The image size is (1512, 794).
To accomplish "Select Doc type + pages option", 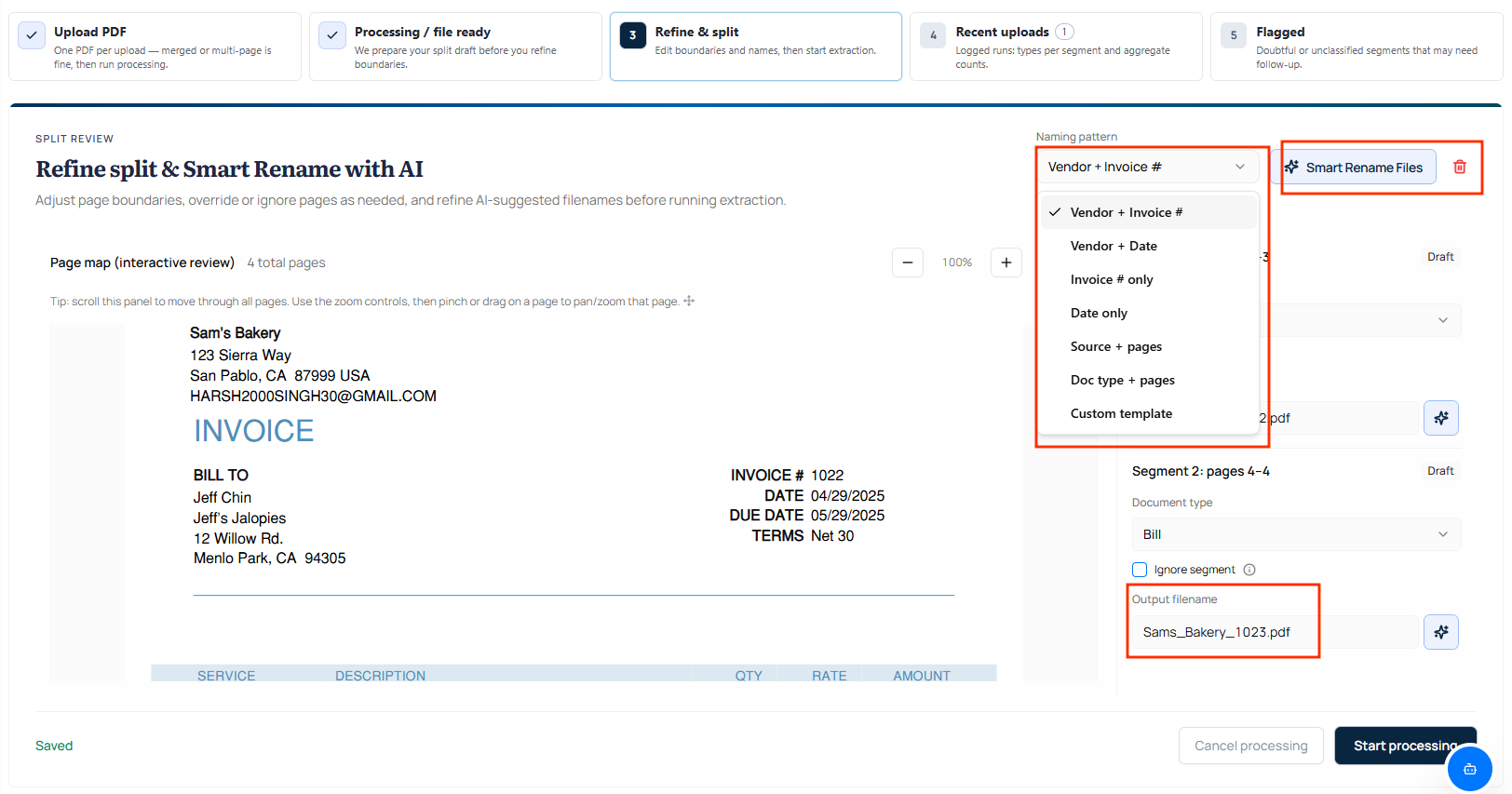I will click(1148, 380).
